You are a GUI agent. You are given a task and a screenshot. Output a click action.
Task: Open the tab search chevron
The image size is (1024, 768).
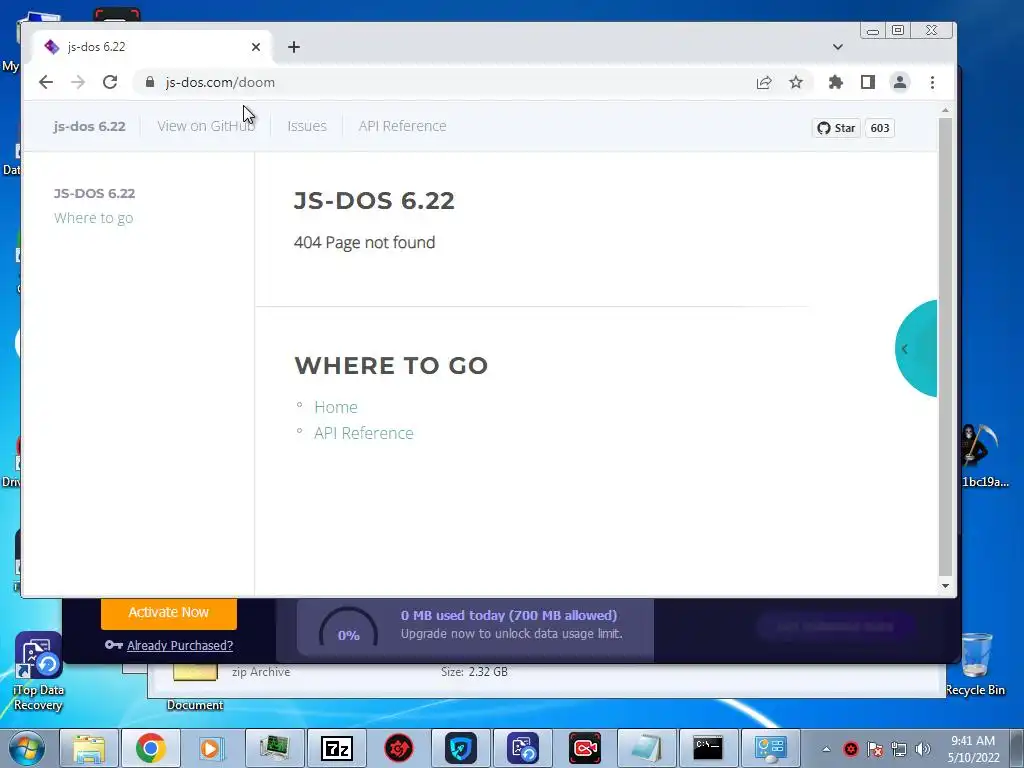pyautogui.click(x=837, y=47)
